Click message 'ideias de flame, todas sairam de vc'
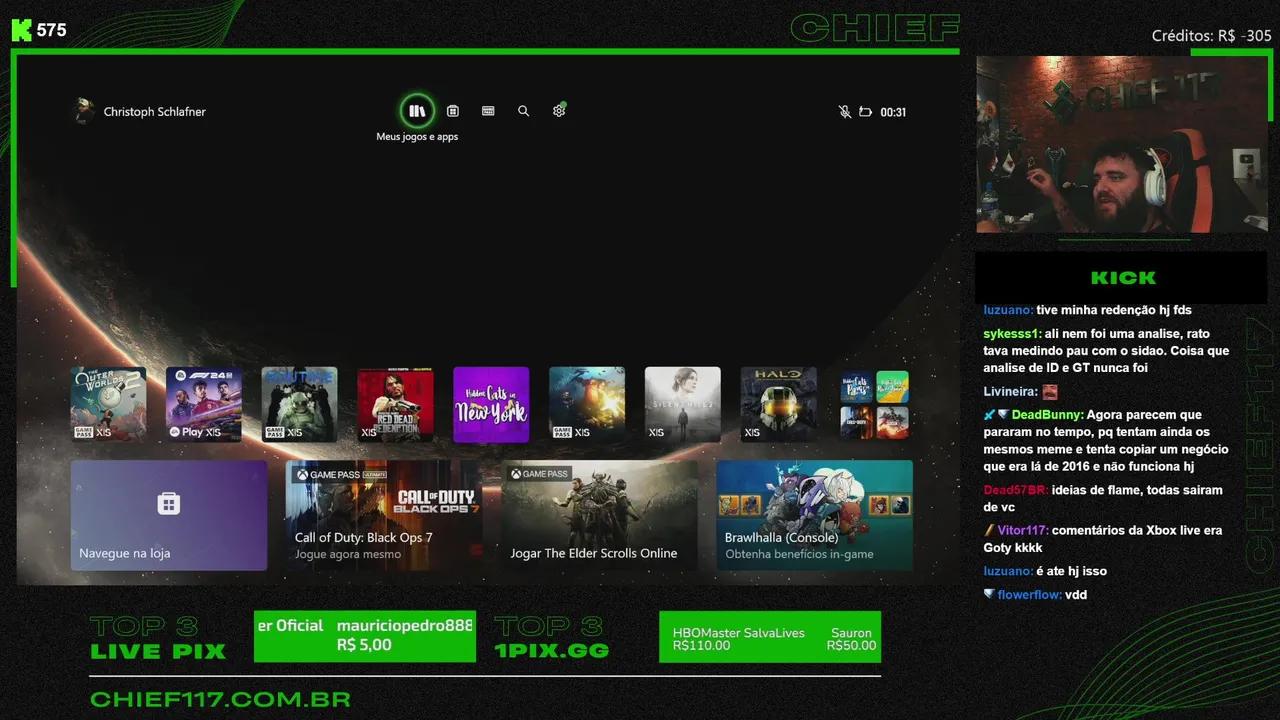The width and height of the screenshot is (1280, 720). pyautogui.click(x=1103, y=498)
